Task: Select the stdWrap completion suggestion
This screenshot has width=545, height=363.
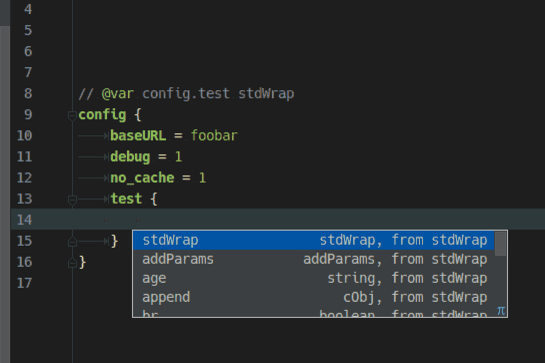Action: pyautogui.click(x=314, y=240)
